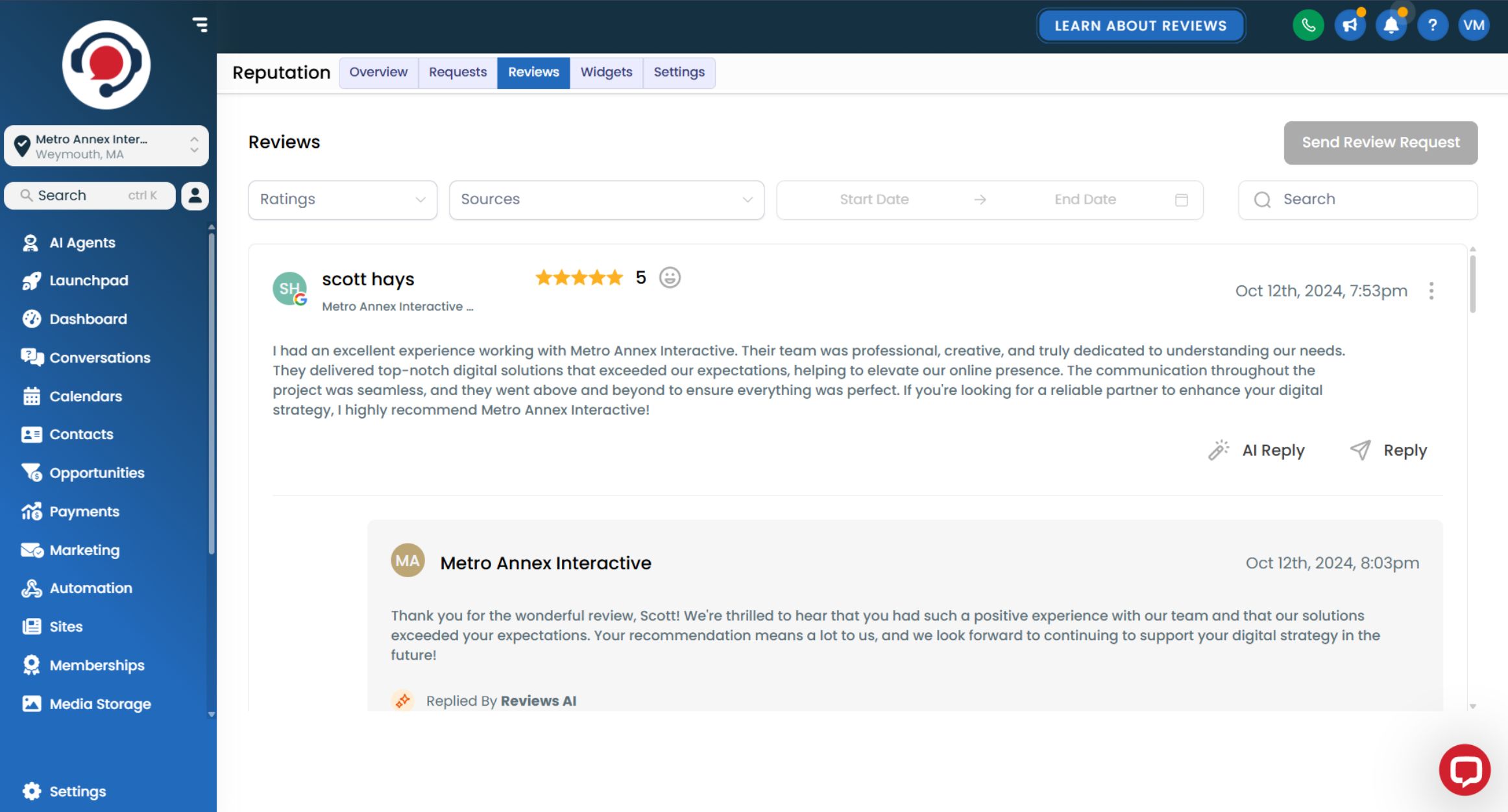Viewport: 1508px width, 812px height.
Task: Click the review timestamp Oct 12th, 2024, 7:53pm
Action: (1321, 291)
